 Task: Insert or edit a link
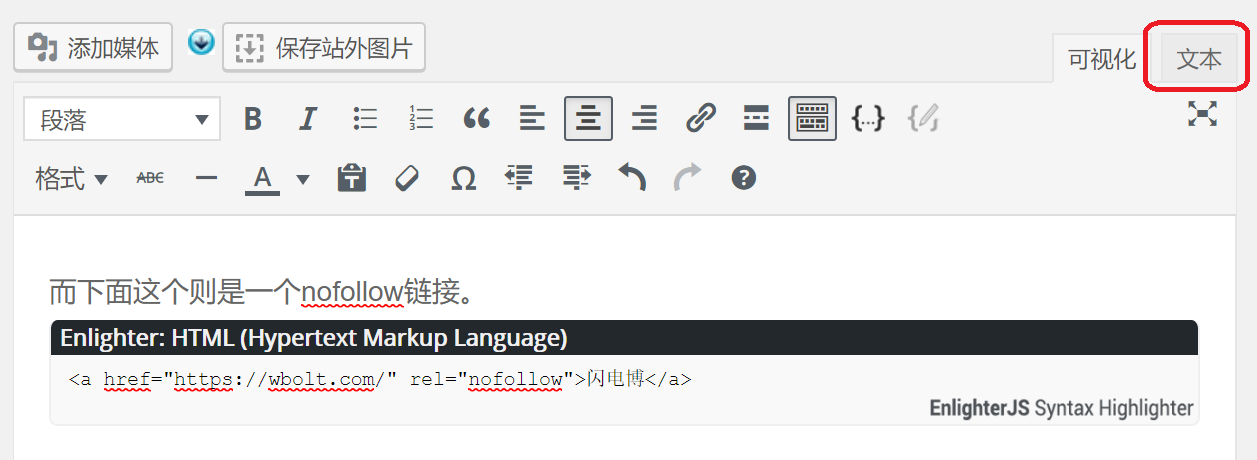tap(700, 119)
